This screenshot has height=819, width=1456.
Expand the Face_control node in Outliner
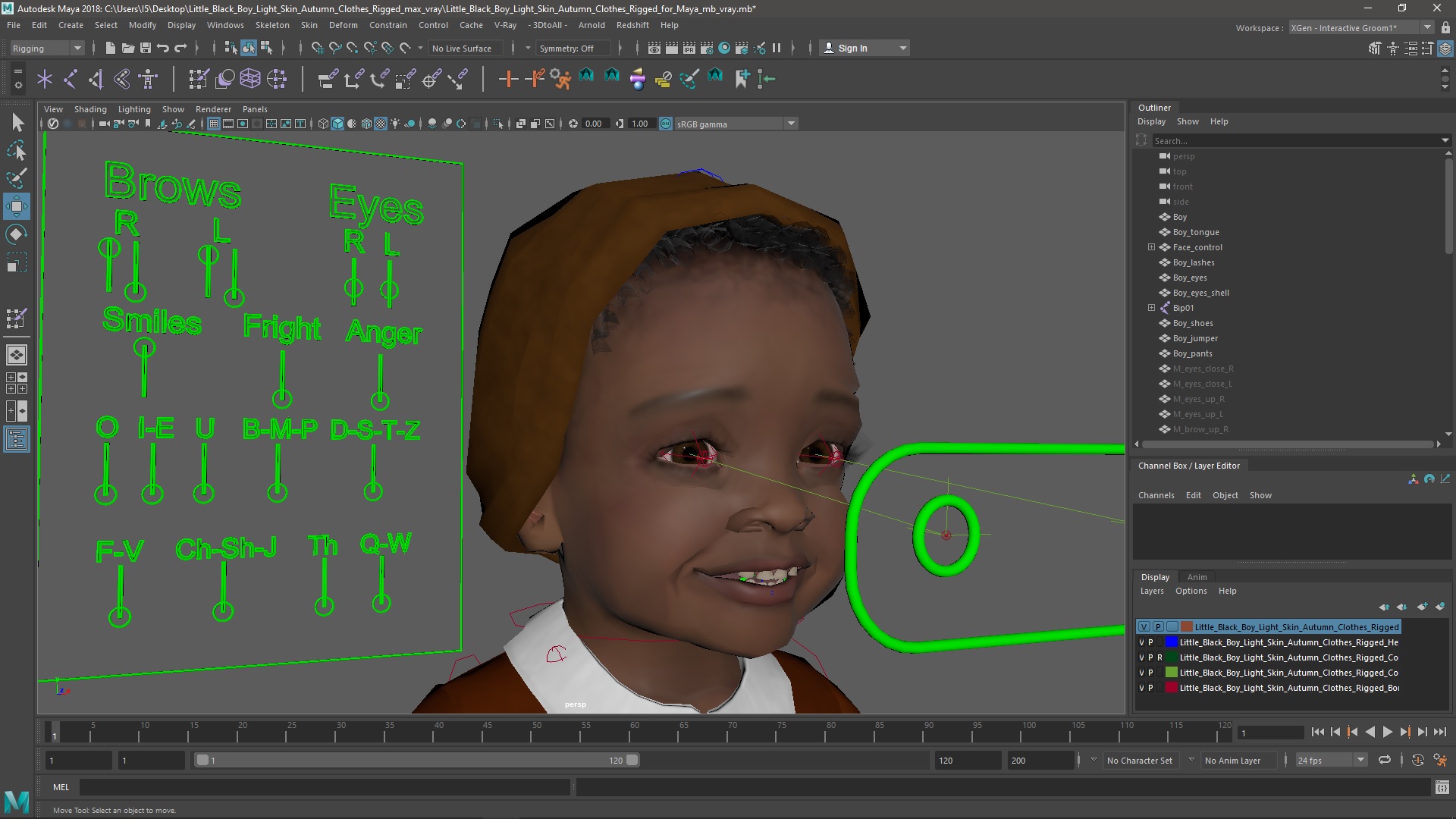coord(1151,247)
